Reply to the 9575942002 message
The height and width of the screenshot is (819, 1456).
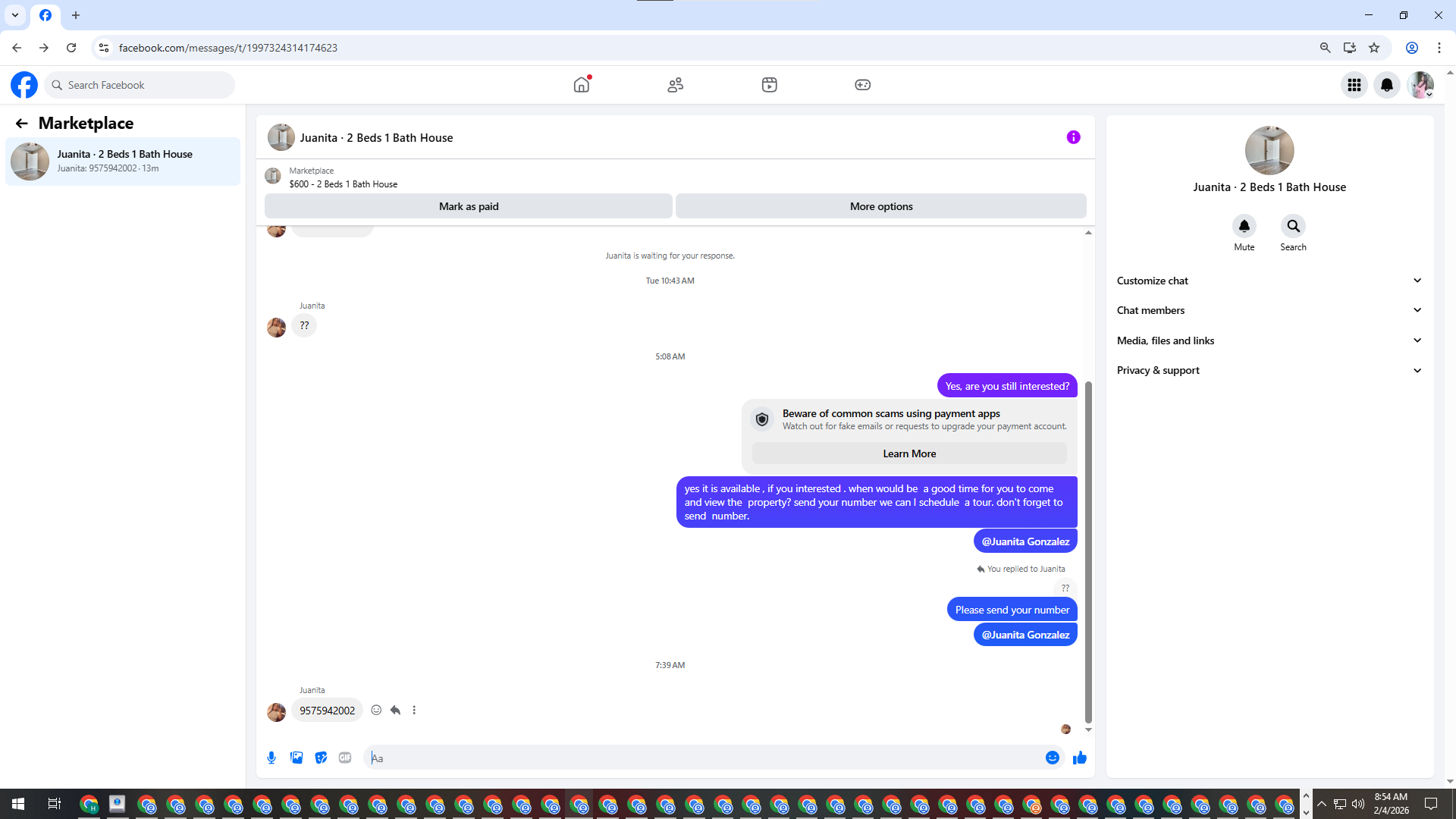point(395,711)
